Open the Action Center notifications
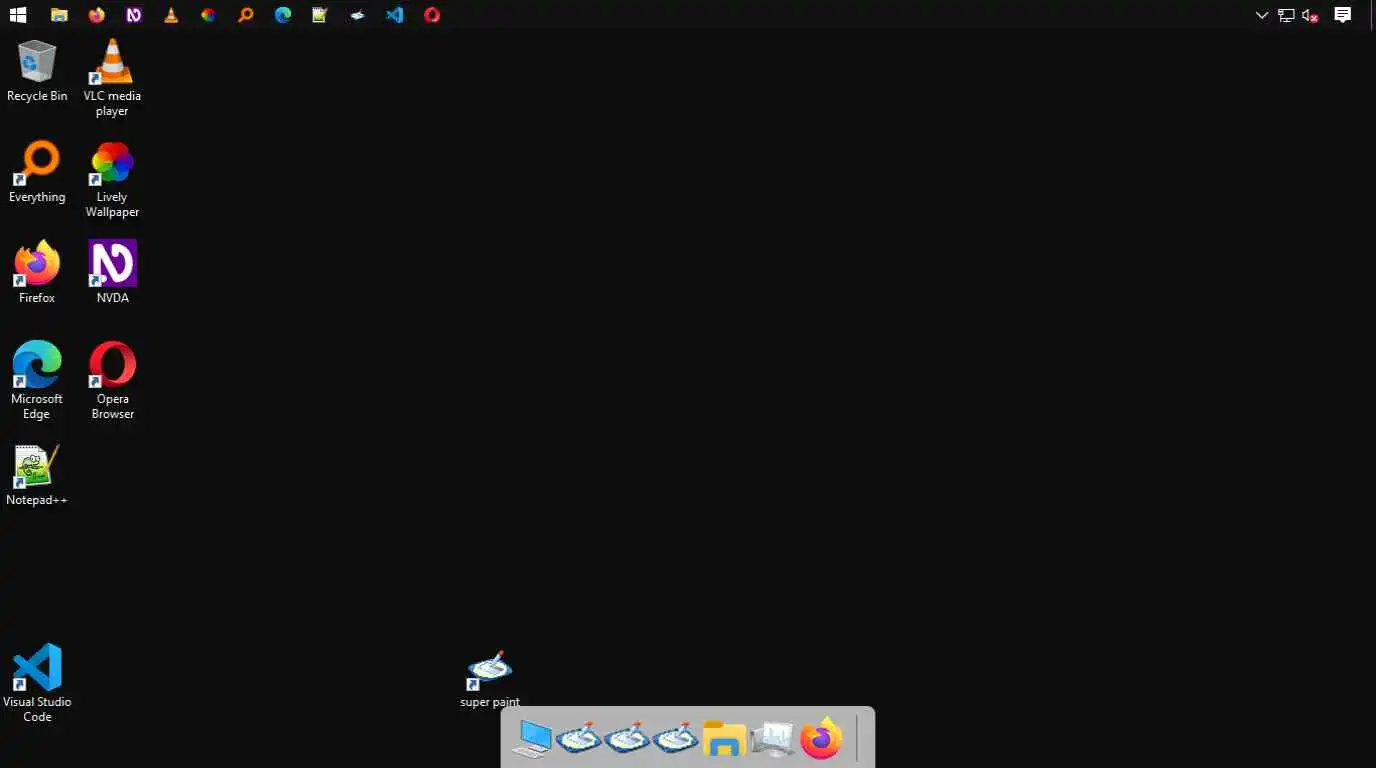This screenshot has height=768, width=1376. 1343,15
